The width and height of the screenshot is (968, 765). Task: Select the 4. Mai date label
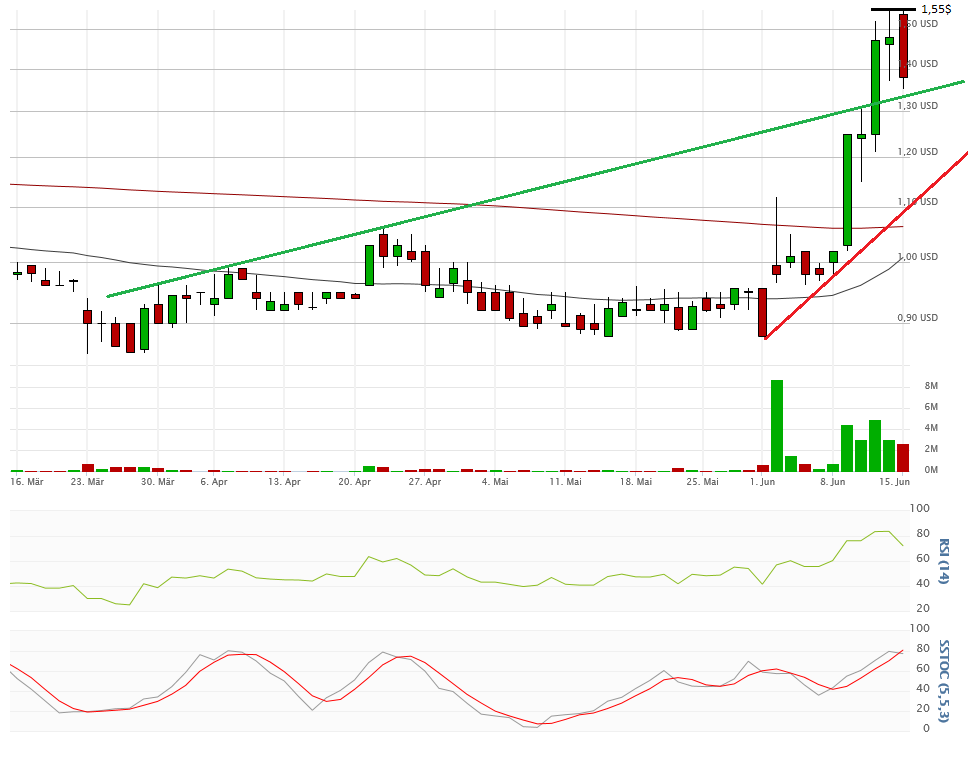tap(495, 482)
